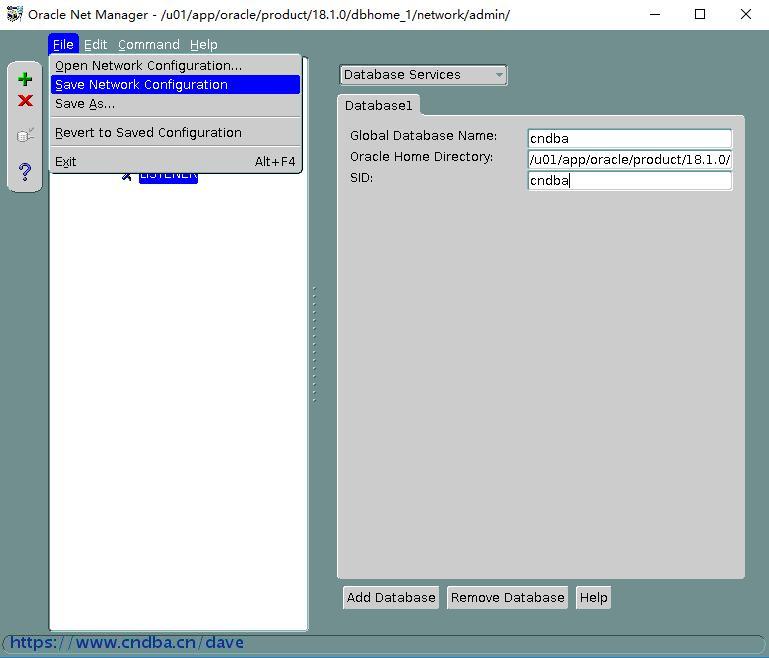Minimize the Oracle Net Manager window
This screenshot has height=658, width=769.
pyautogui.click(x=655, y=14)
